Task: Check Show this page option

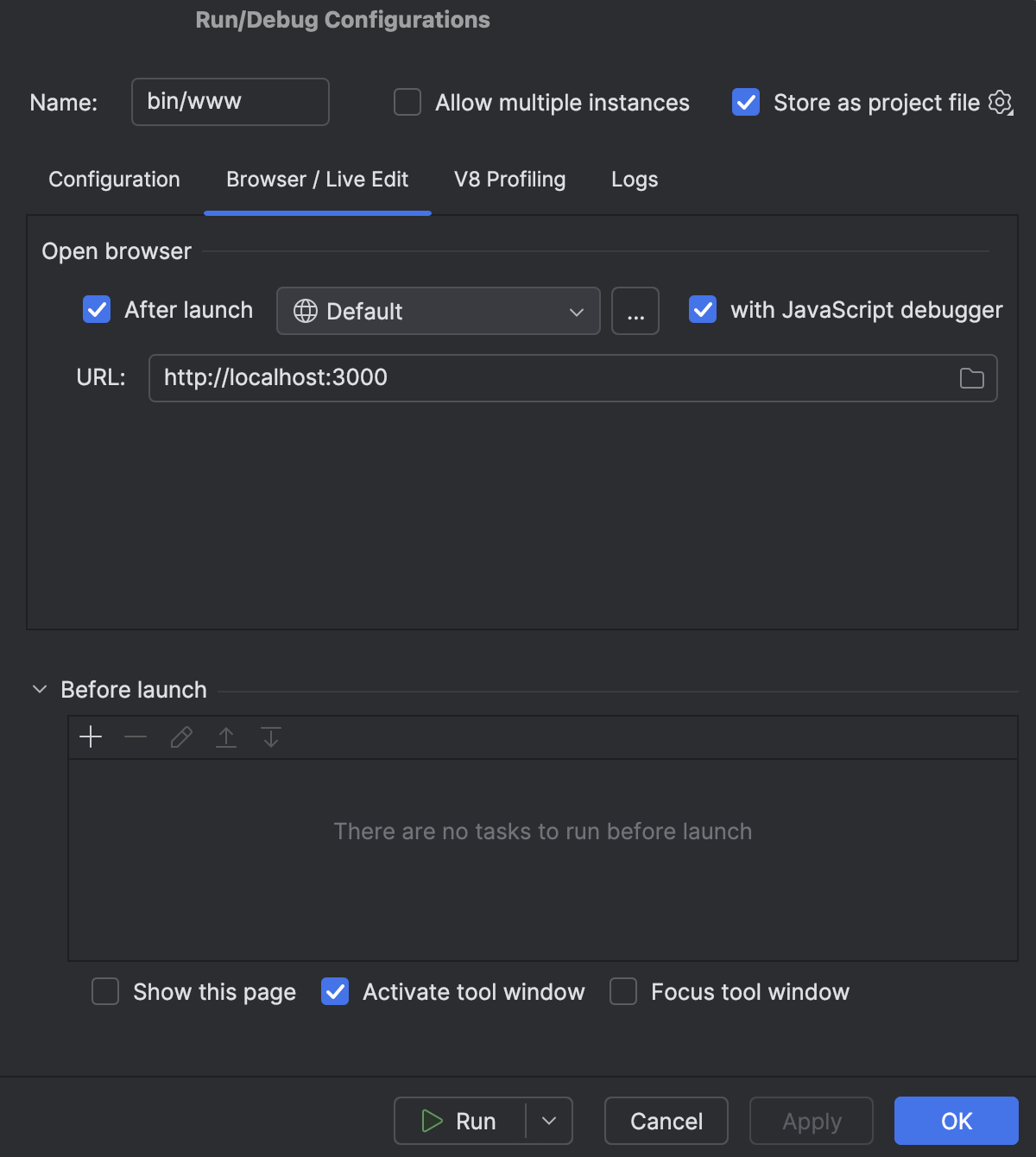Action: pos(104,991)
